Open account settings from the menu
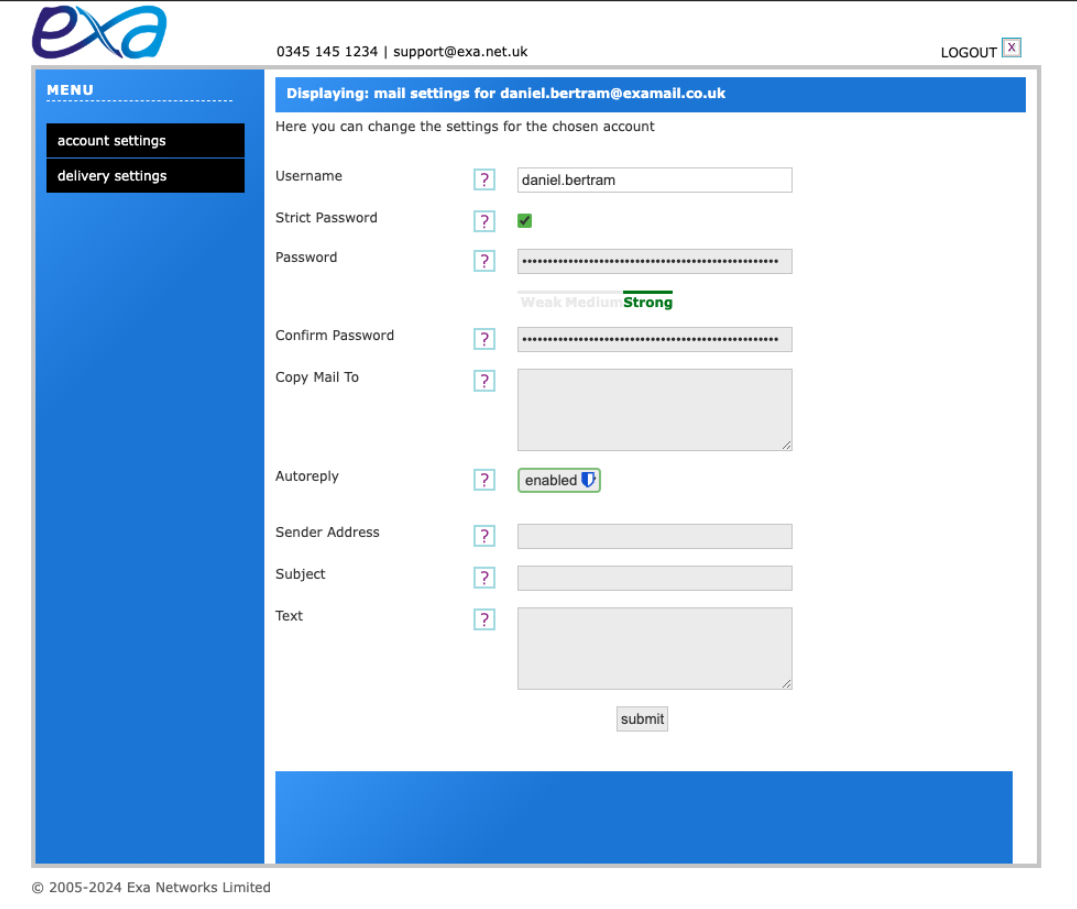 pos(145,141)
